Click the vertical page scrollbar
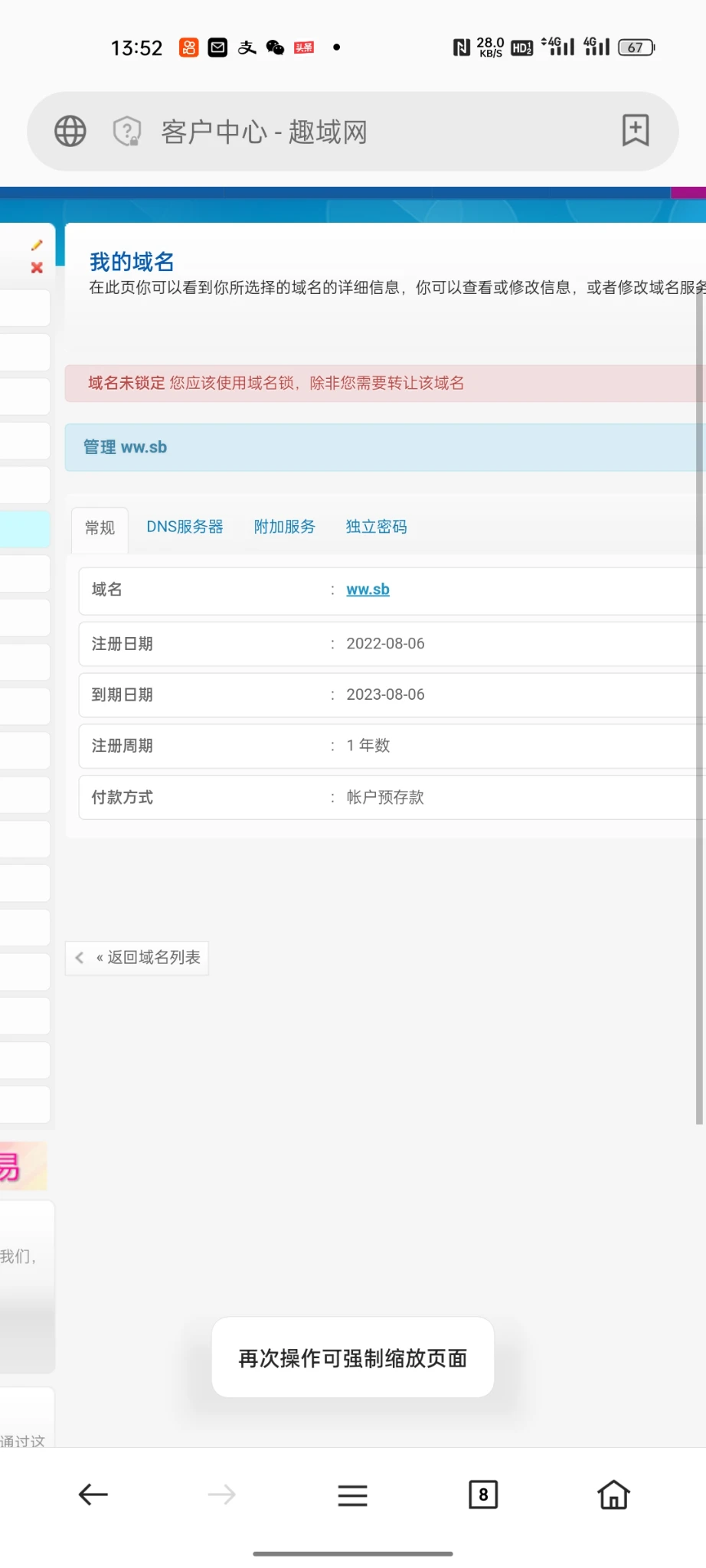Screen dimensions: 706x1568 coord(699,689)
